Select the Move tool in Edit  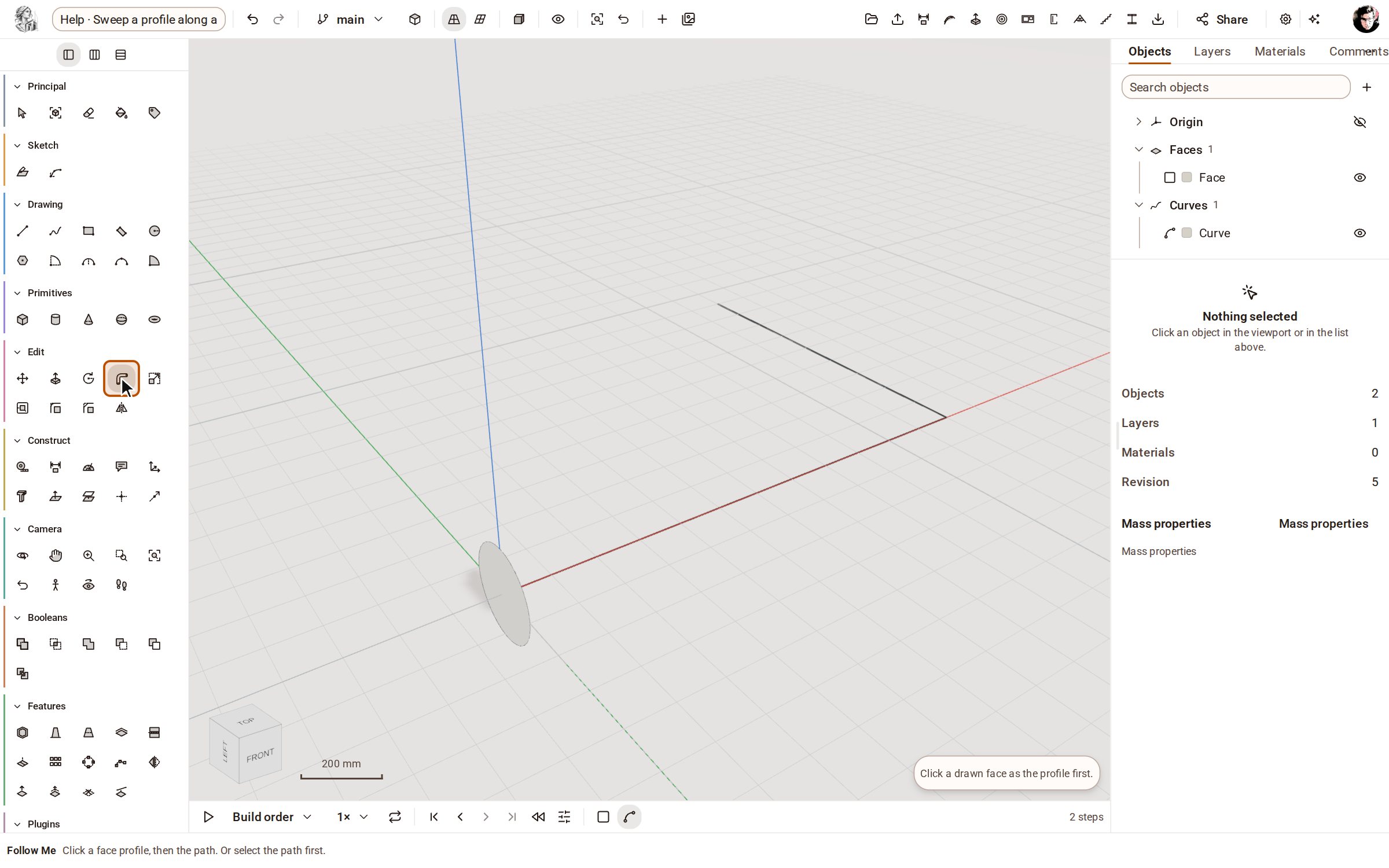22,378
